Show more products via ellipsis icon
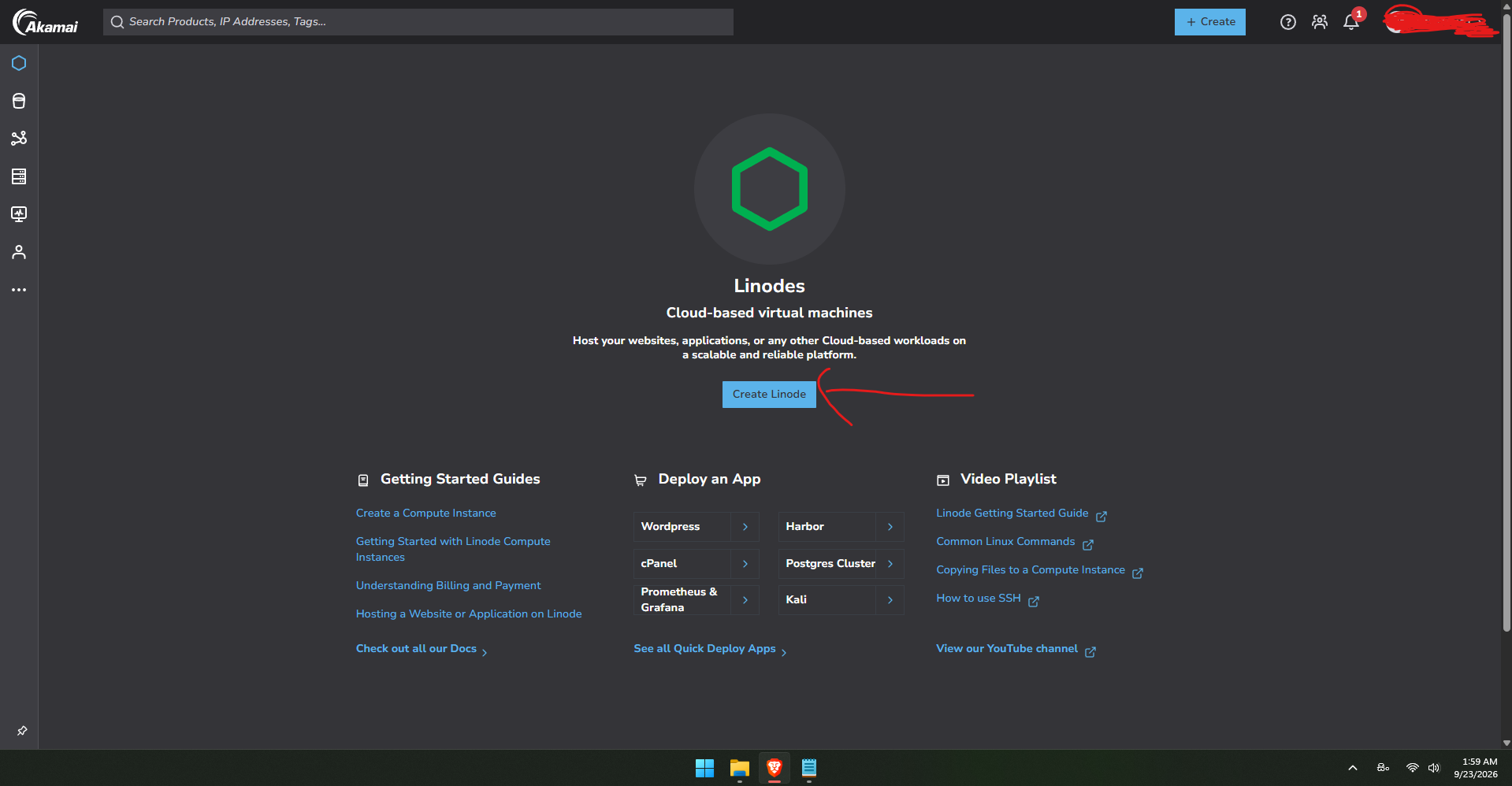The width and height of the screenshot is (1512, 786). pos(19,290)
